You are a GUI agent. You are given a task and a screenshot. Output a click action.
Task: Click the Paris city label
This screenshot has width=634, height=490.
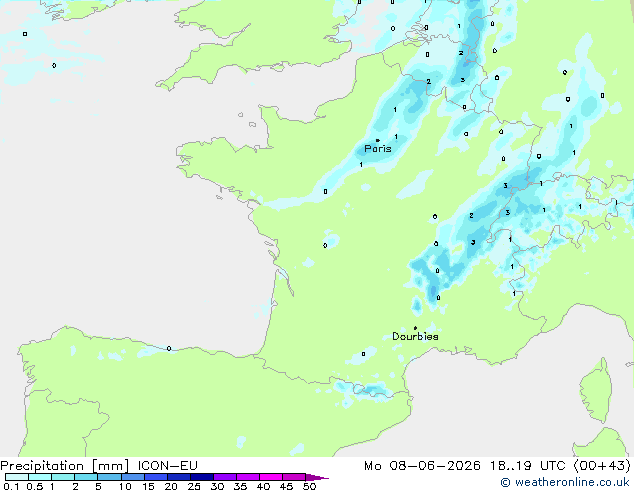coord(378,149)
